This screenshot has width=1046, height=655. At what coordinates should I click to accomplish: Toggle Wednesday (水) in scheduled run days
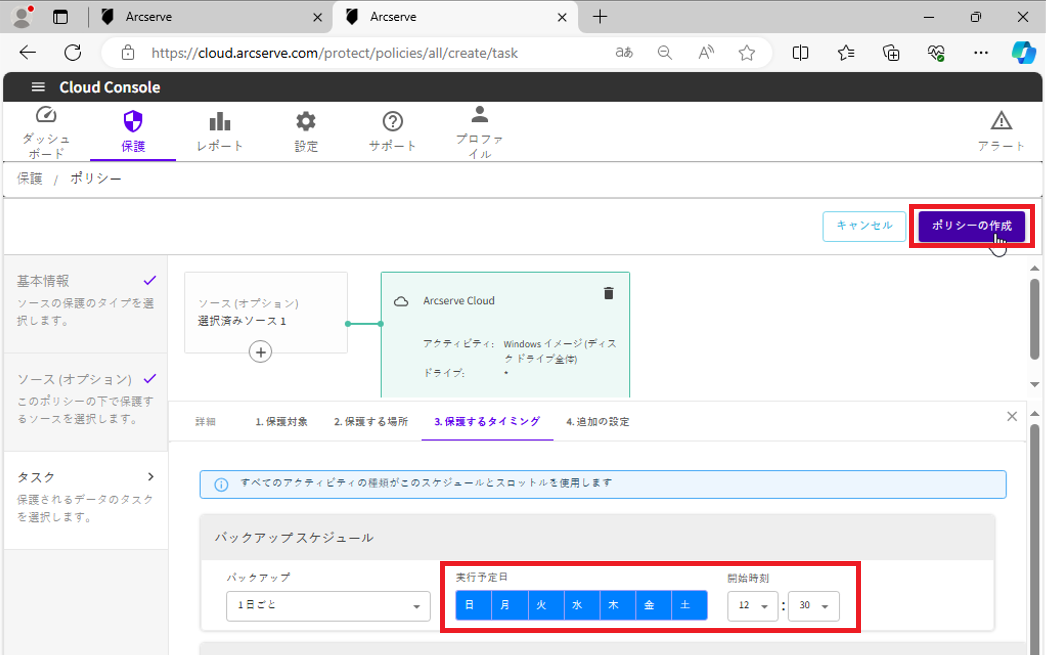pos(580,606)
